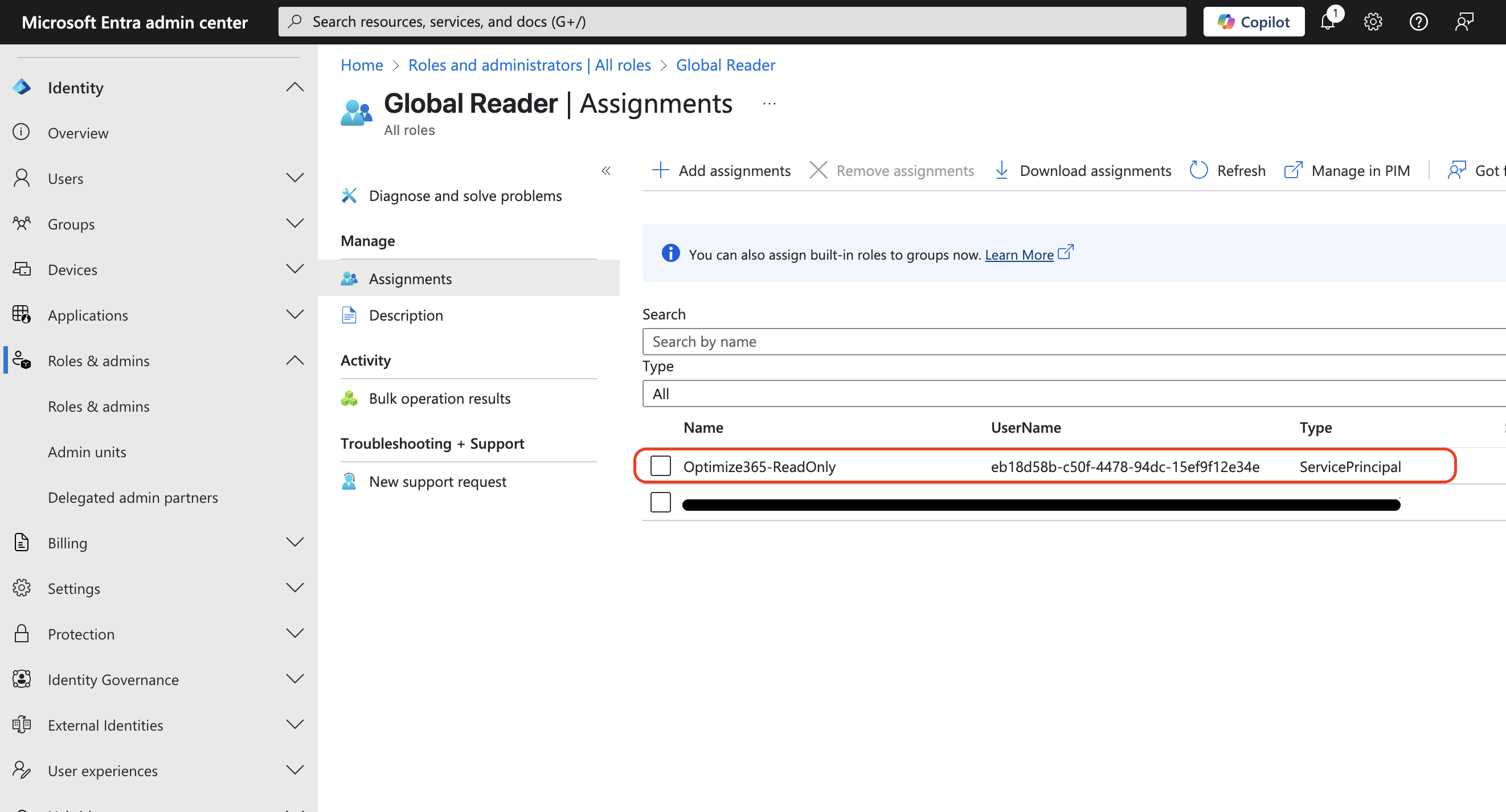
Task: Open the feedback icon in top bar
Action: (1464, 22)
